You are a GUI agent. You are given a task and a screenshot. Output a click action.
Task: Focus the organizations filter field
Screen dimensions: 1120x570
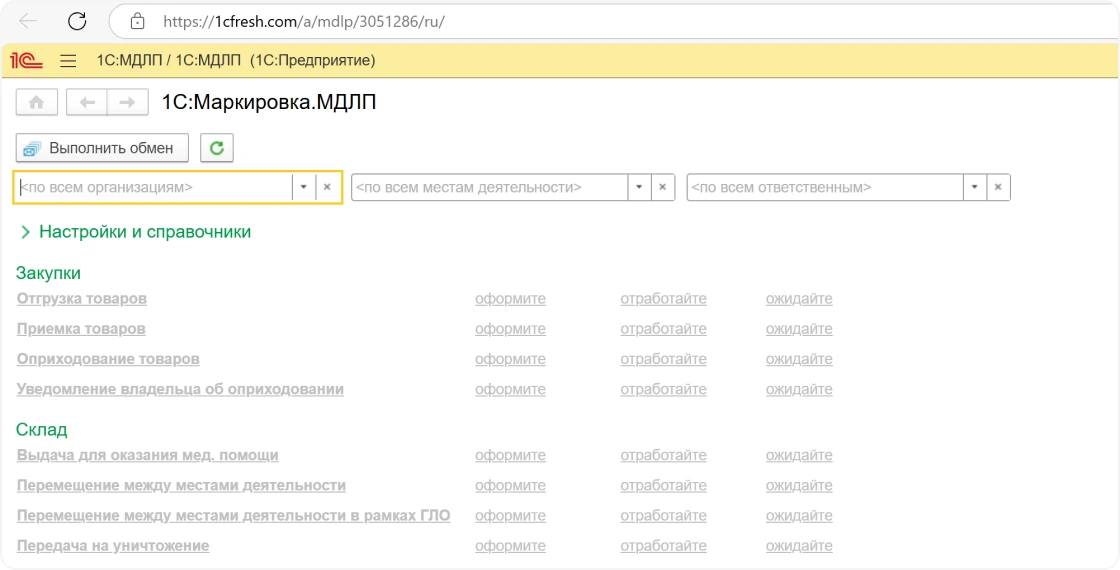[x=154, y=187]
